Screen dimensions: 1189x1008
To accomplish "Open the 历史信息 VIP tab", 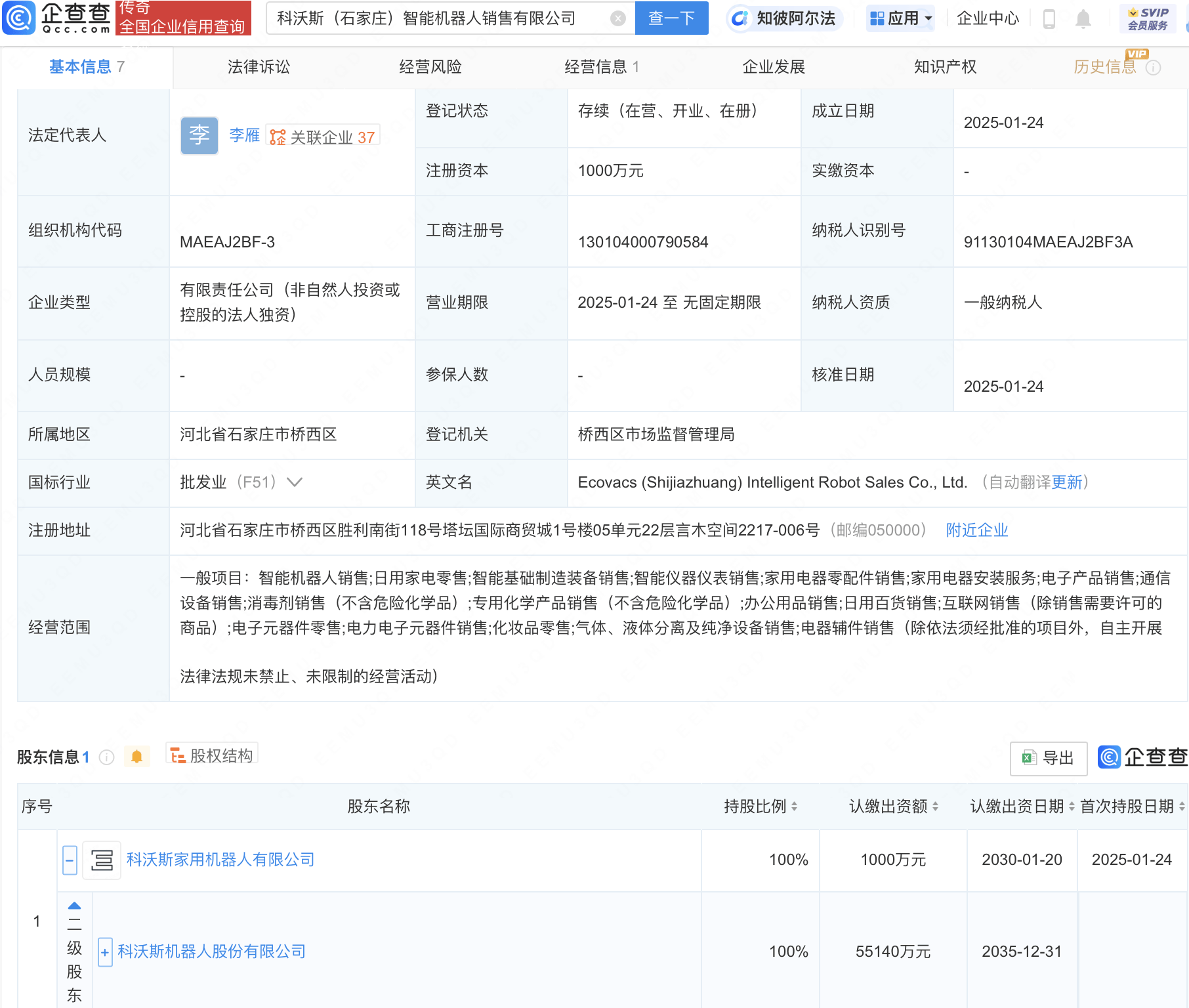I will pyautogui.click(x=1105, y=67).
